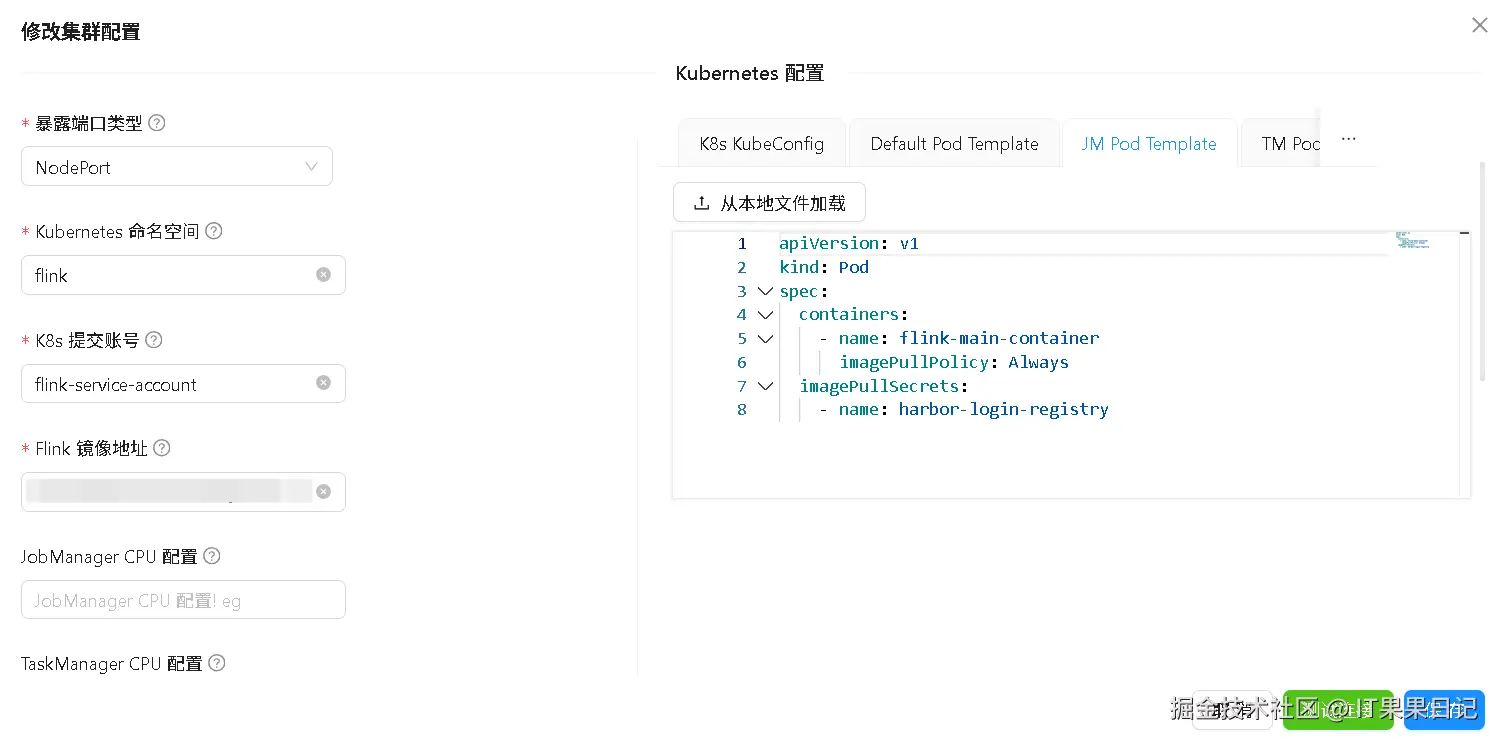Viewport: 1500px width, 744px height.
Task: Switch to the K8s KubeConfig tab
Action: tap(762, 144)
